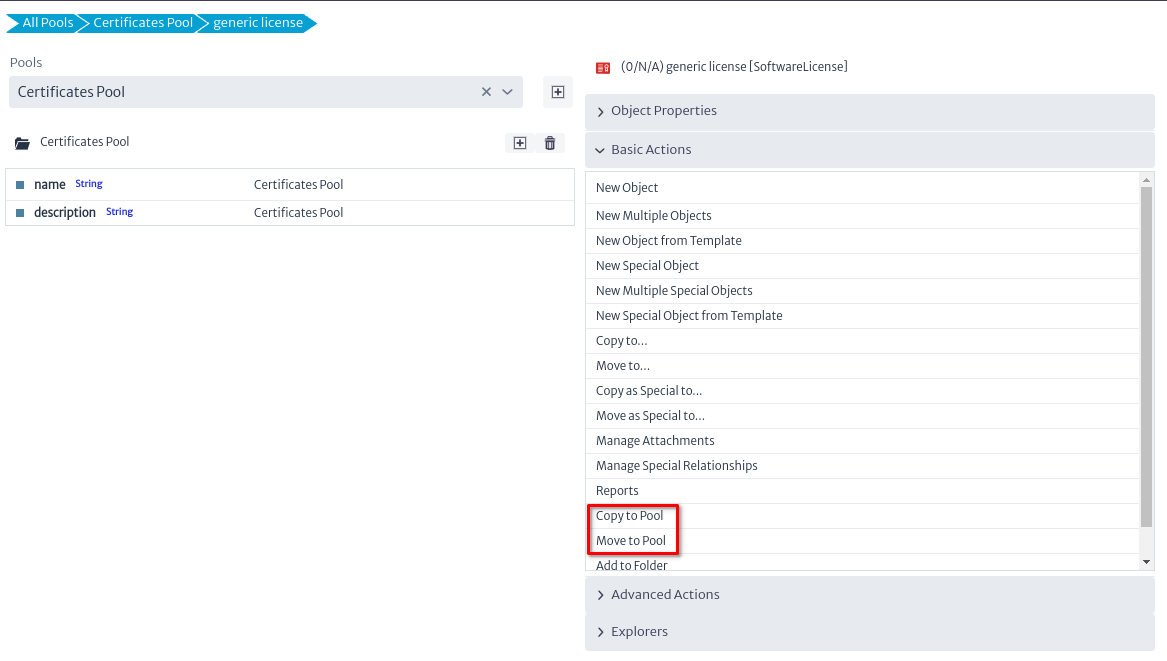The width and height of the screenshot is (1167, 661).
Task: Select Add to Folder action
Action: pyautogui.click(x=863, y=564)
